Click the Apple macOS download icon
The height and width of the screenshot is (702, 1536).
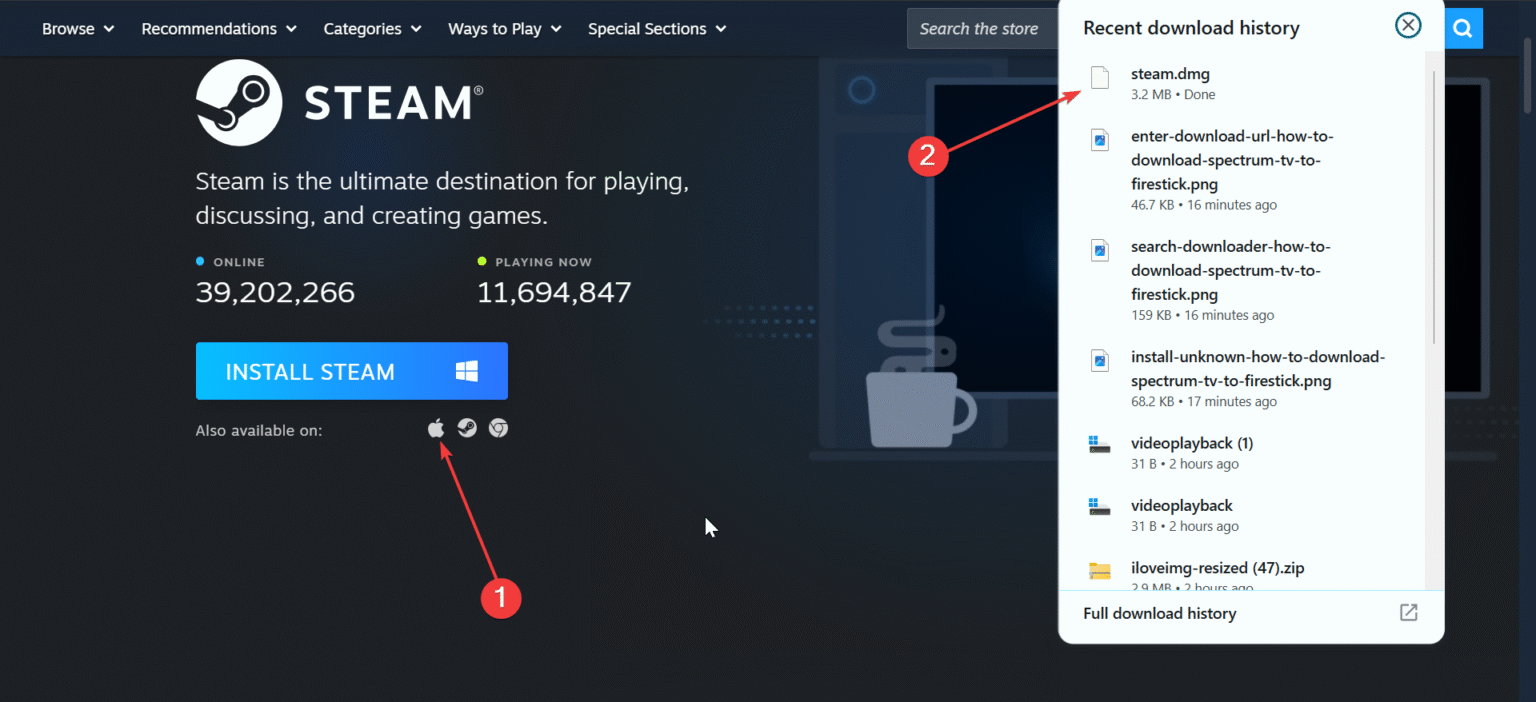(x=435, y=428)
